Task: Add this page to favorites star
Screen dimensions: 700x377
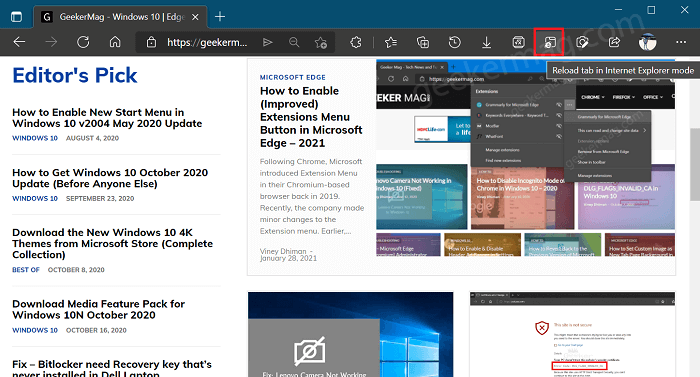Action: 321,42
